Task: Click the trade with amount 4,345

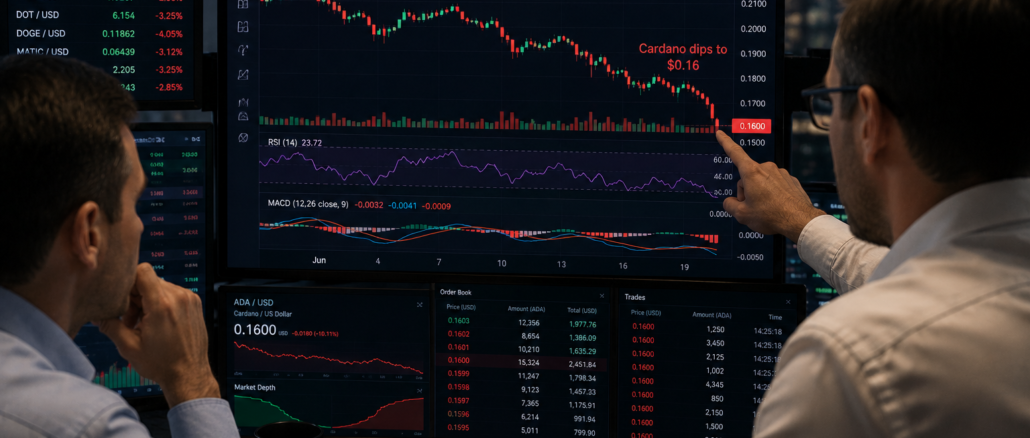Action: point(707,384)
